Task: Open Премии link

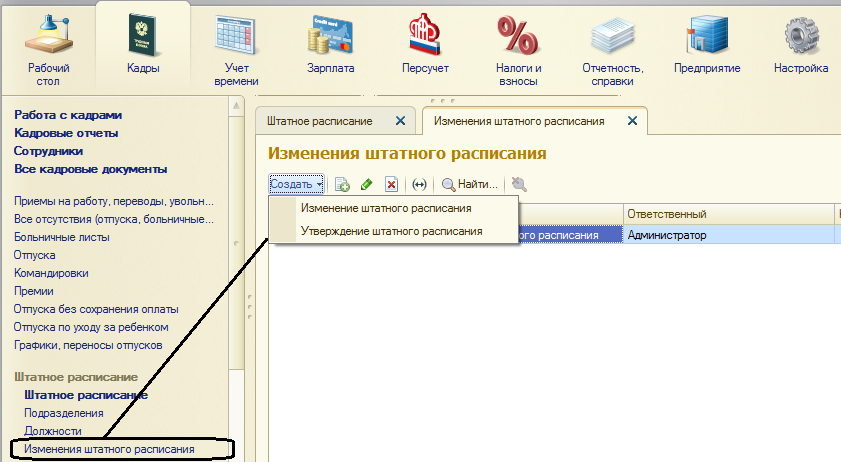Action: (33, 291)
